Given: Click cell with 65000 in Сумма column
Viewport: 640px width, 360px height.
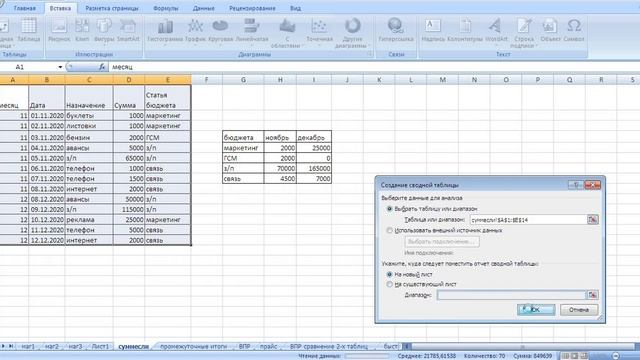Looking at the screenshot, I should tap(129, 158).
